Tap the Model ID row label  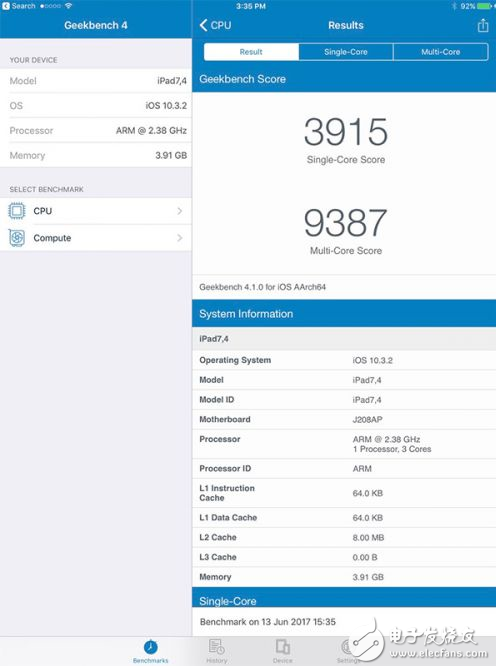217,400
